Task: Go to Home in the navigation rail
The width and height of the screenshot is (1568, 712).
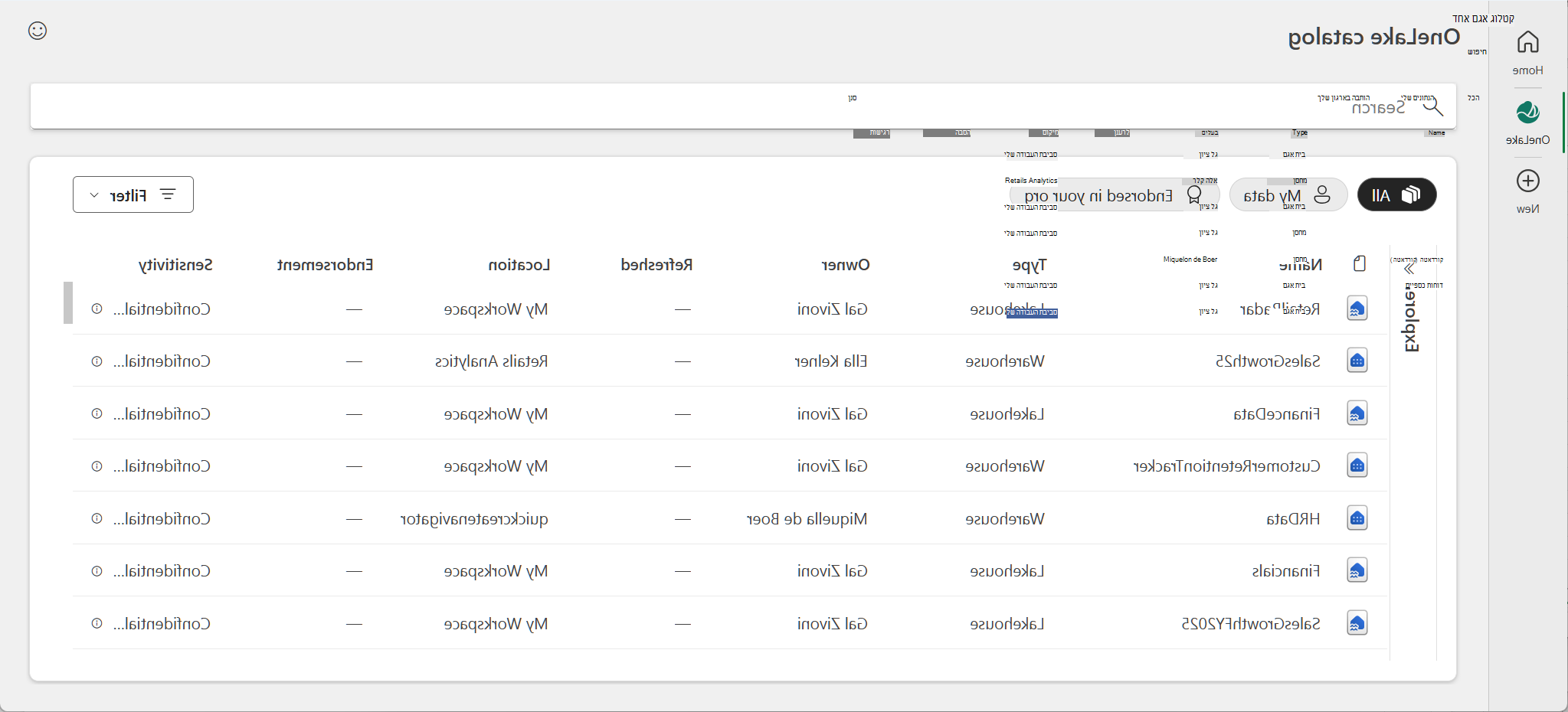Action: pos(1527,51)
